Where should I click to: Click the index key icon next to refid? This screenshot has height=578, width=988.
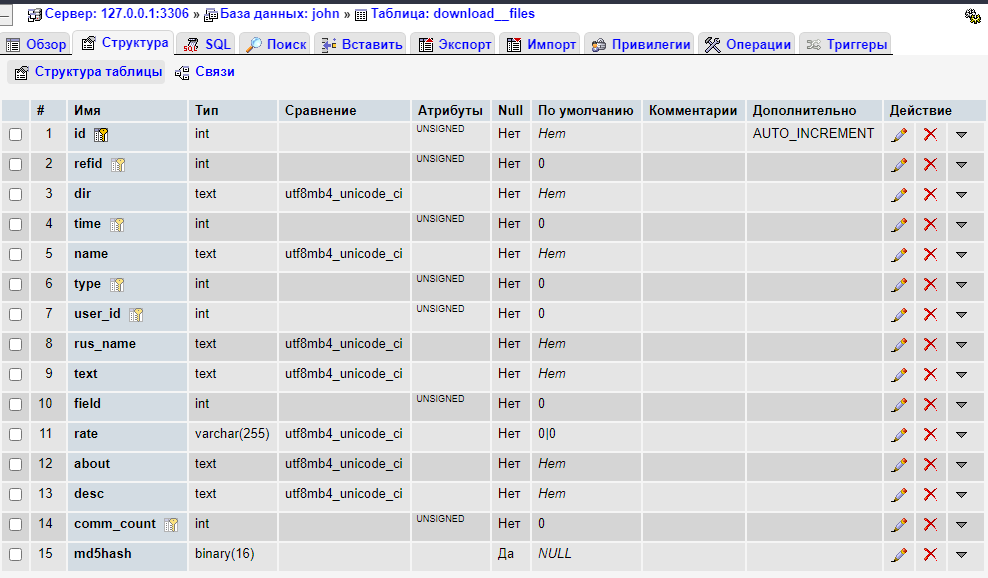(118, 165)
